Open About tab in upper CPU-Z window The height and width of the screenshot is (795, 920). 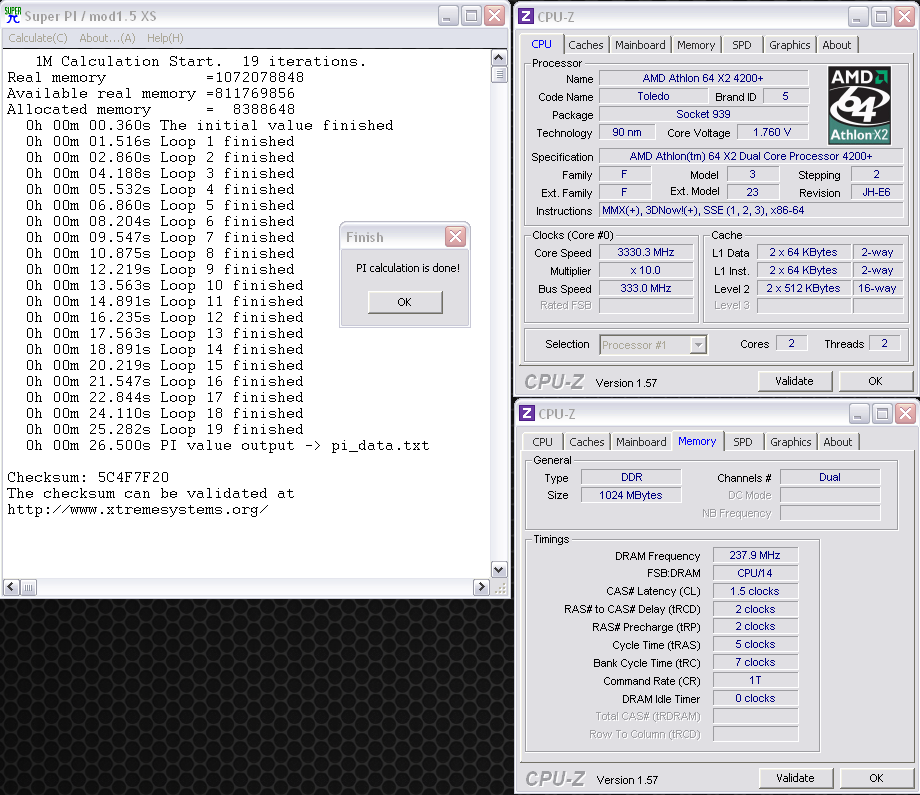837,45
